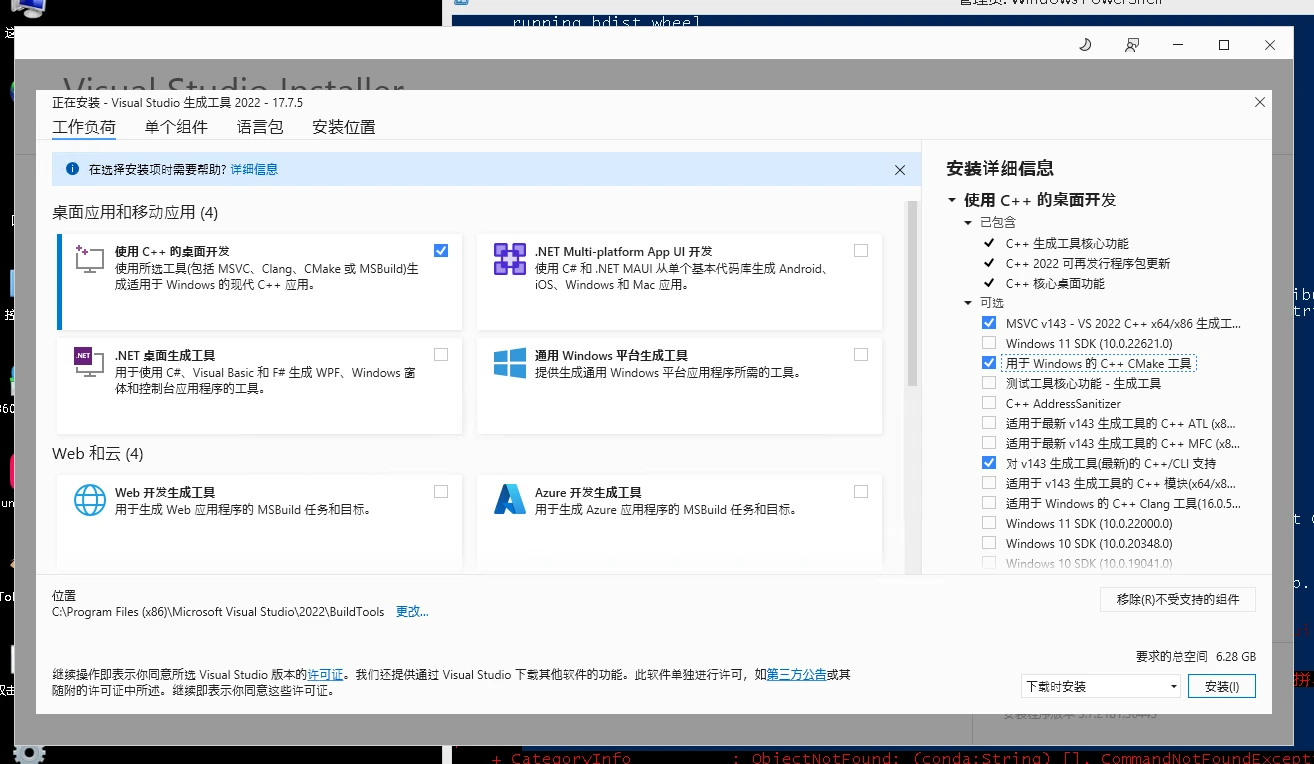Click the Universal Windows Platform icon
The image size is (1314, 764).
[x=510, y=362]
